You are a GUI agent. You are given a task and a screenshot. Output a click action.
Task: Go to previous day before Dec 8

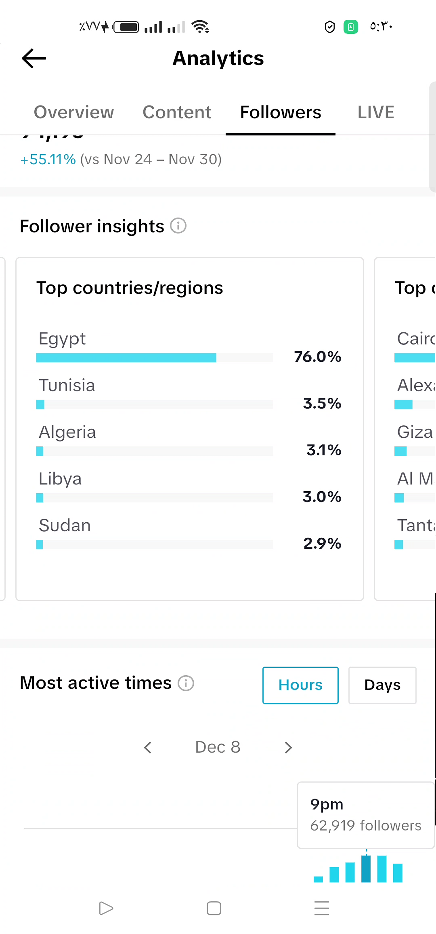(148, 747)
